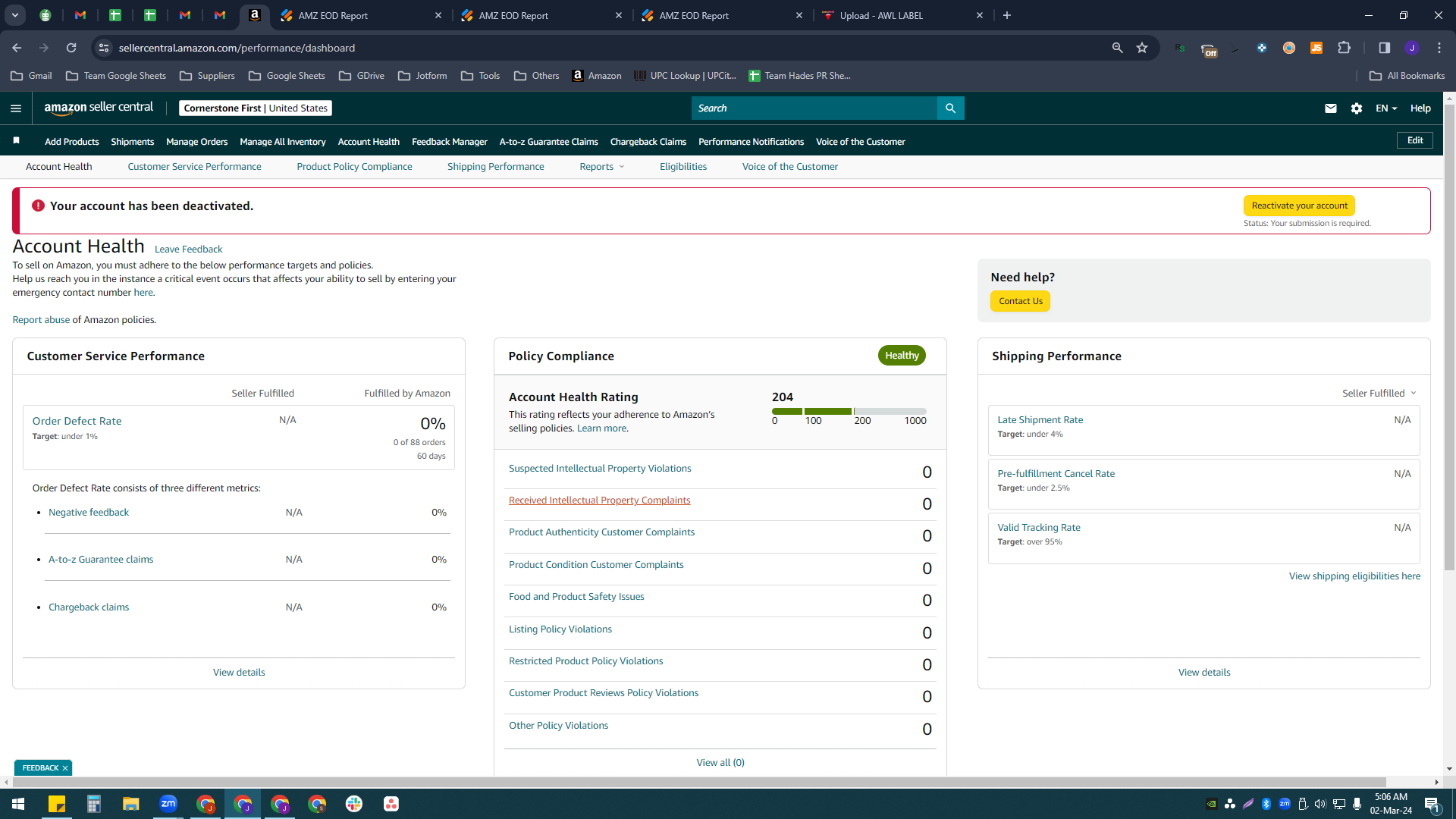The height and width of the screenshot is (819, 1456).
Task: Click the Edit favorites bar button
Action: coord(1415,140)
